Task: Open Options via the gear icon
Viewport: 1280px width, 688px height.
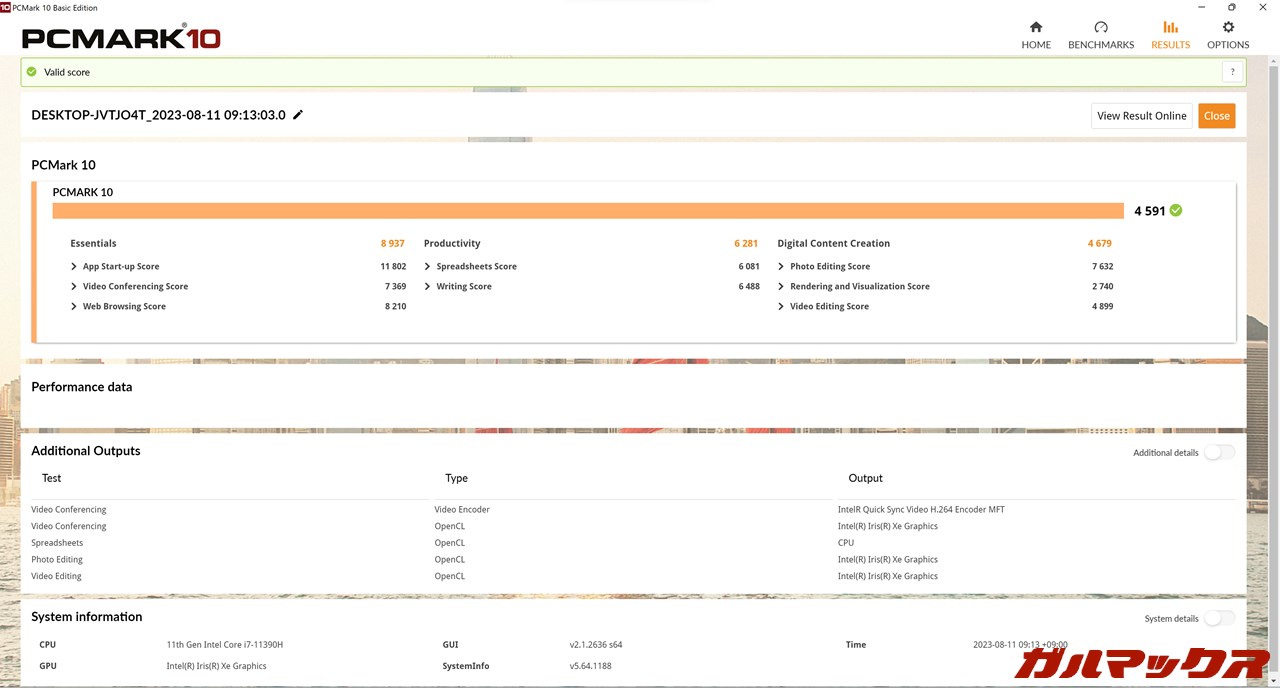Action: 1228,28
